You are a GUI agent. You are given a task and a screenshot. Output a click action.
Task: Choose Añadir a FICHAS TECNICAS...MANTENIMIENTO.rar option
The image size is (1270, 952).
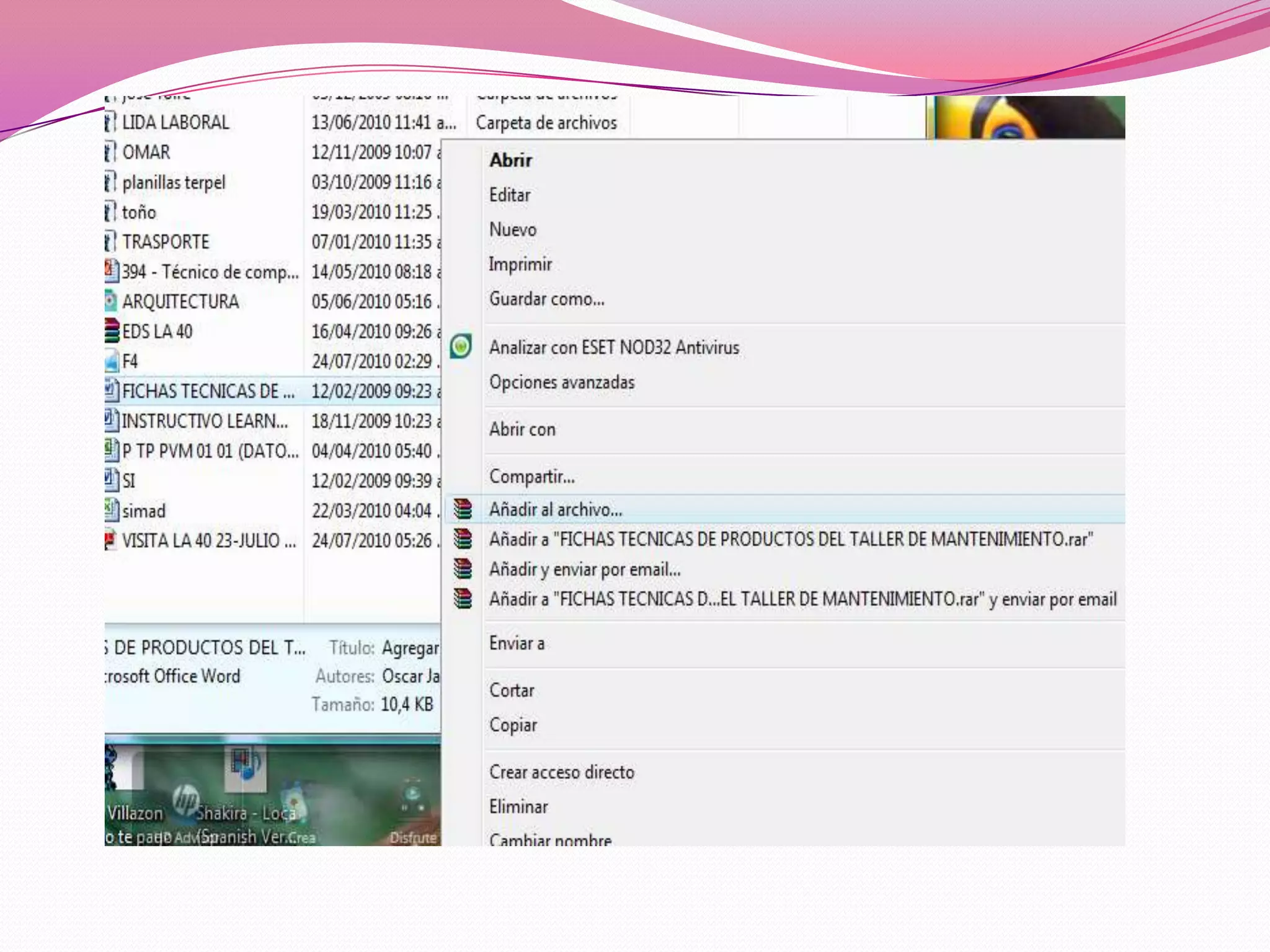[791, 539]
